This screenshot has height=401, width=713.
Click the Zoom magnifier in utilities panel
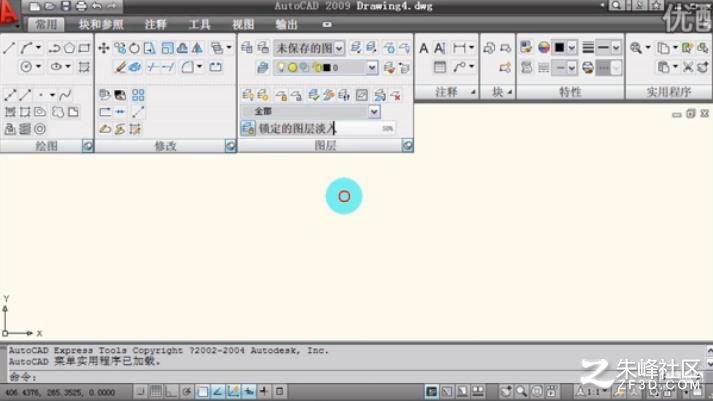(x=636, y=48)
